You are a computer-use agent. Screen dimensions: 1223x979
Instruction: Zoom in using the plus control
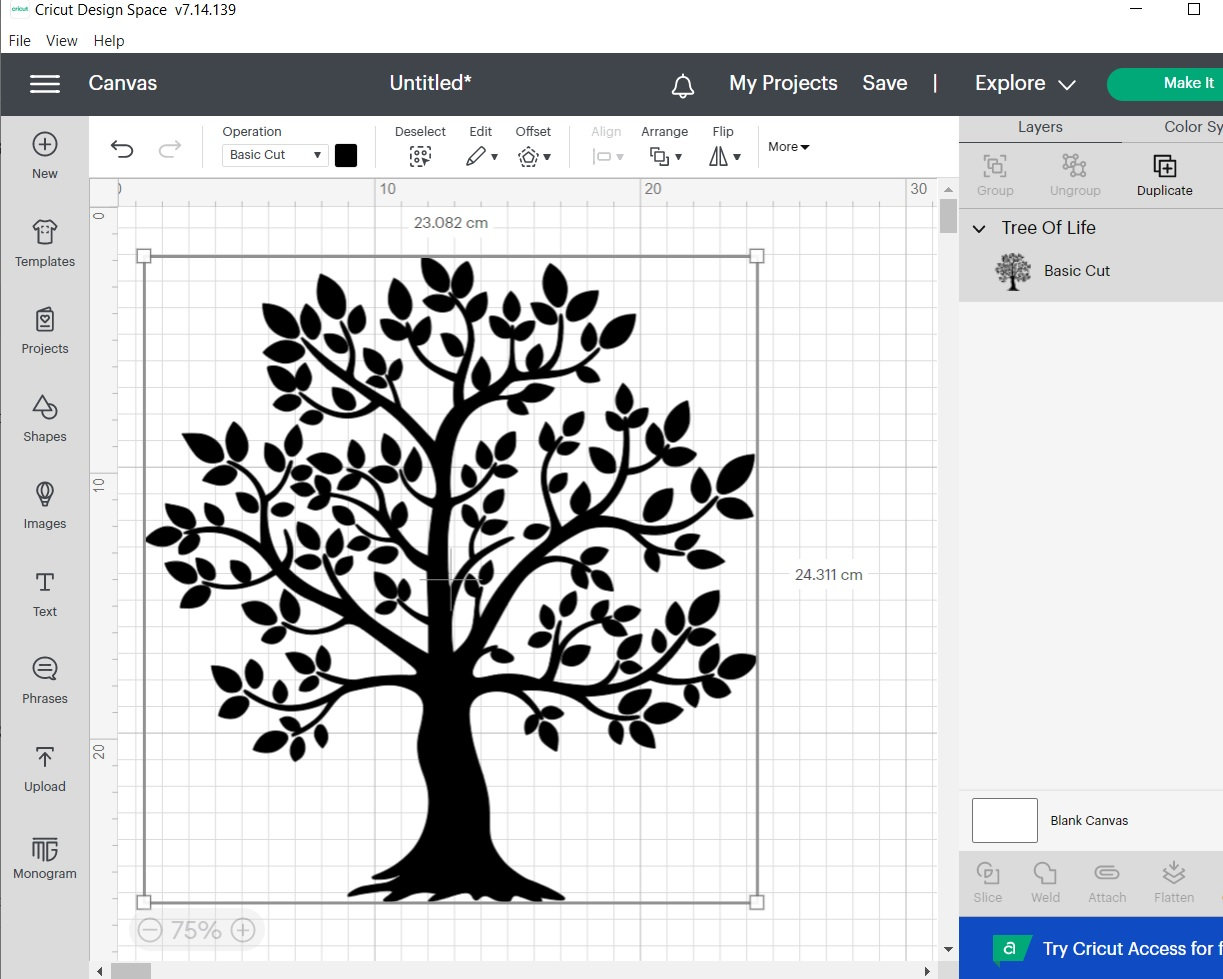pos(242,929)
